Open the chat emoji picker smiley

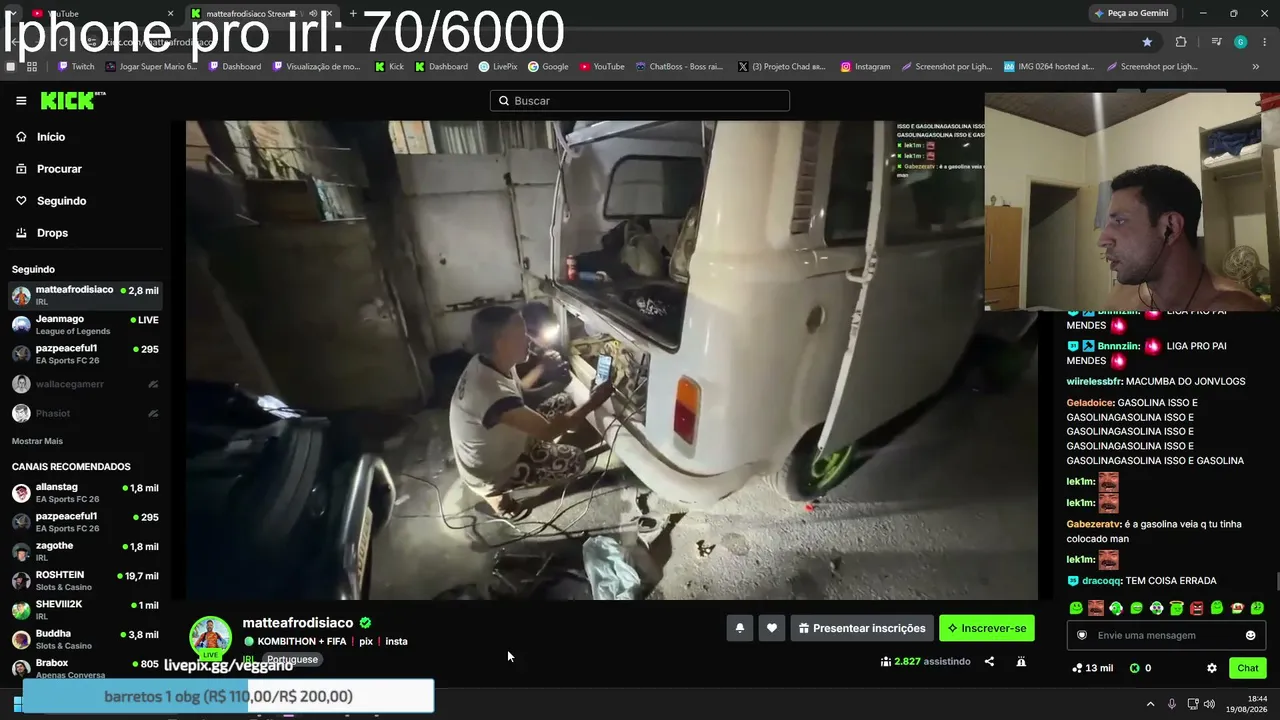pyautogui.click(x=1250, y=635)
